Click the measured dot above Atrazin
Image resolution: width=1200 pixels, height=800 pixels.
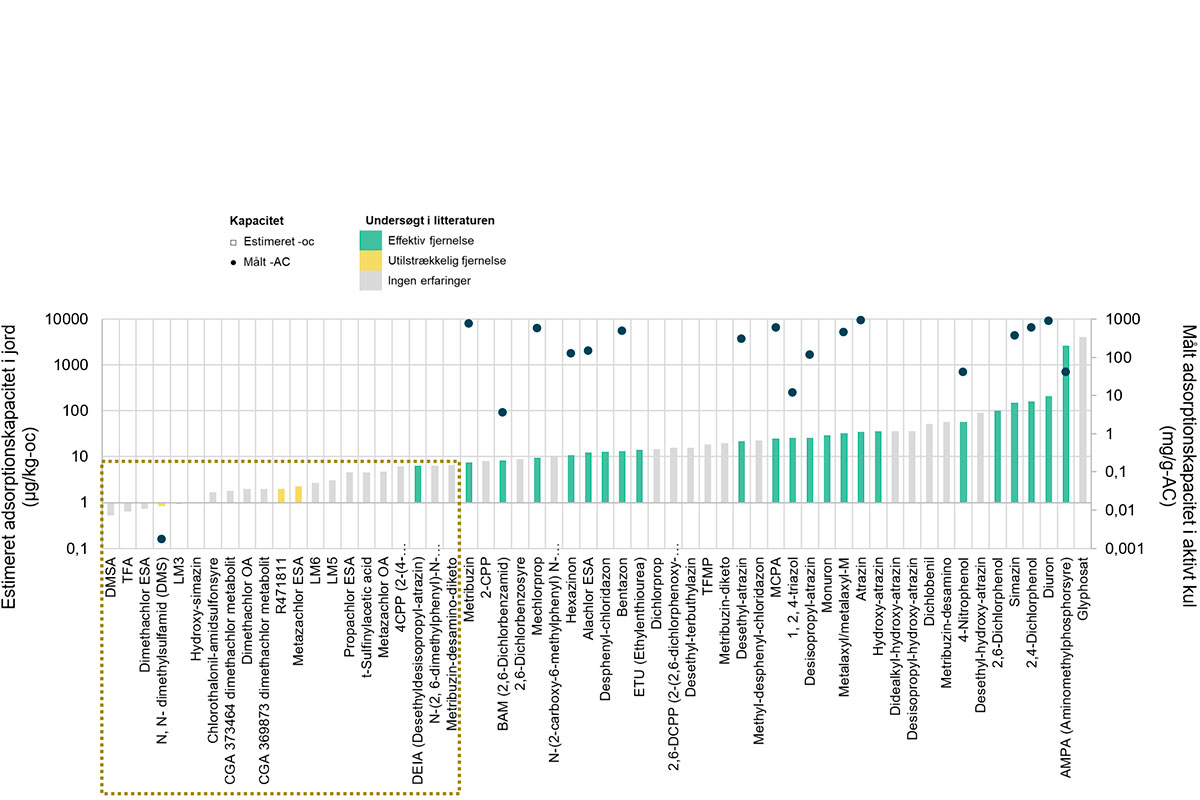860,320
